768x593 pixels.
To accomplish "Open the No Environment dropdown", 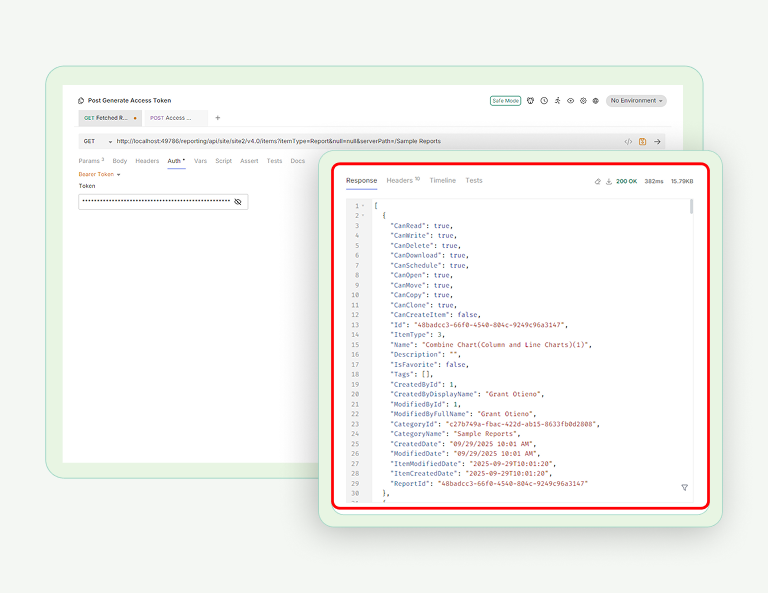I will tap(636, 101).
